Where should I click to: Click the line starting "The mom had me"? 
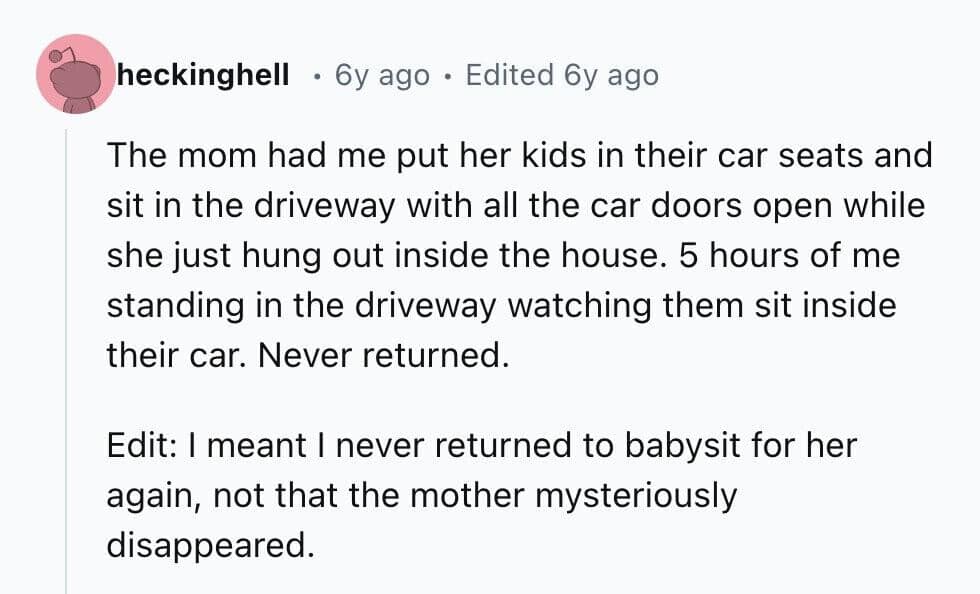point(518,156)
